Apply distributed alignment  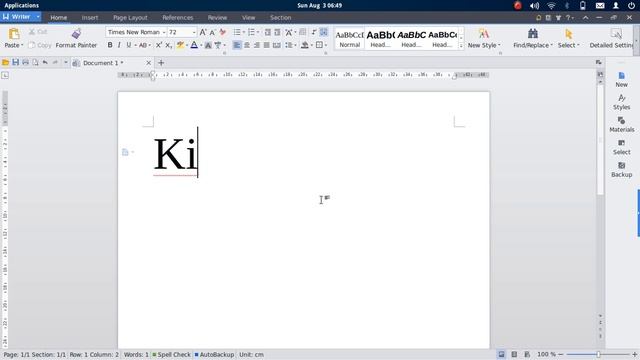point(277,45)
